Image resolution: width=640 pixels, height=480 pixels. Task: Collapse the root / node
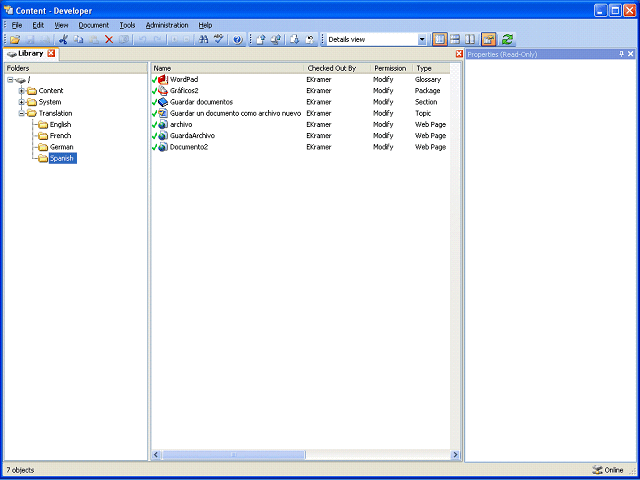tap(10, 80)
